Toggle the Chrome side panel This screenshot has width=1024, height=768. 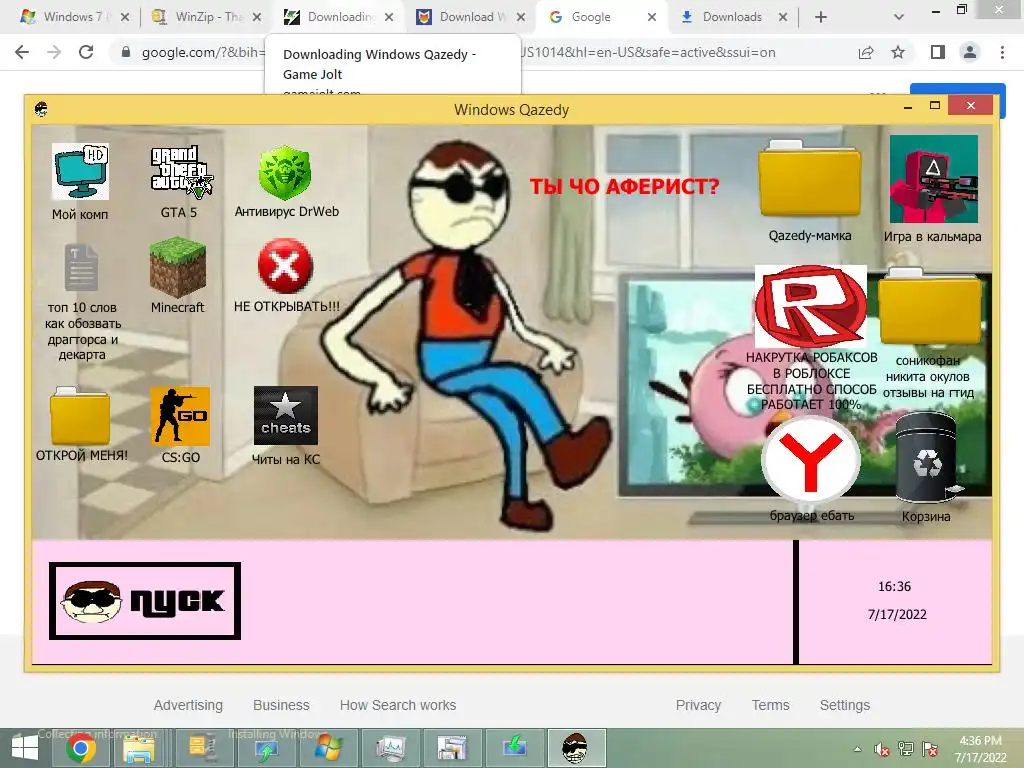click(x=938, y=52)
